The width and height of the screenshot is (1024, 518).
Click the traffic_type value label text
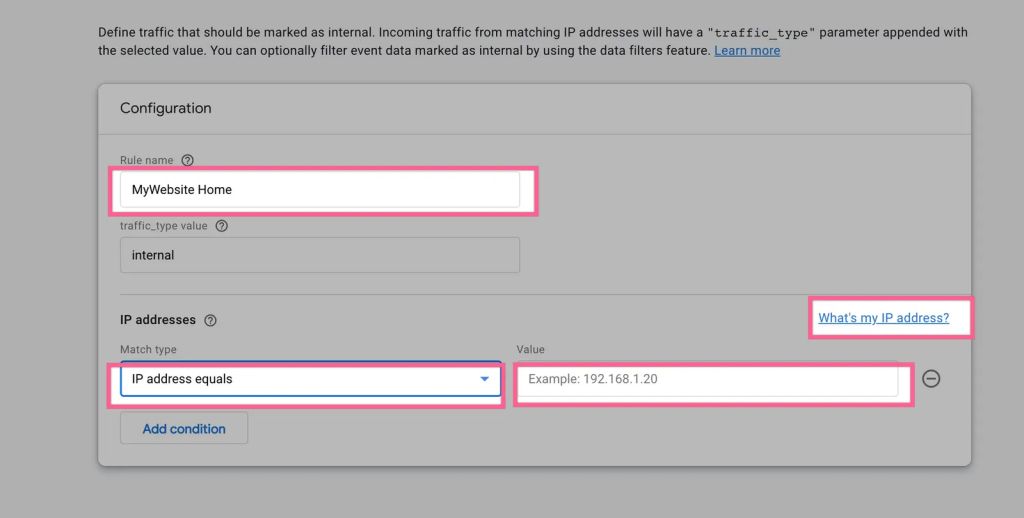tap(164, 225)
